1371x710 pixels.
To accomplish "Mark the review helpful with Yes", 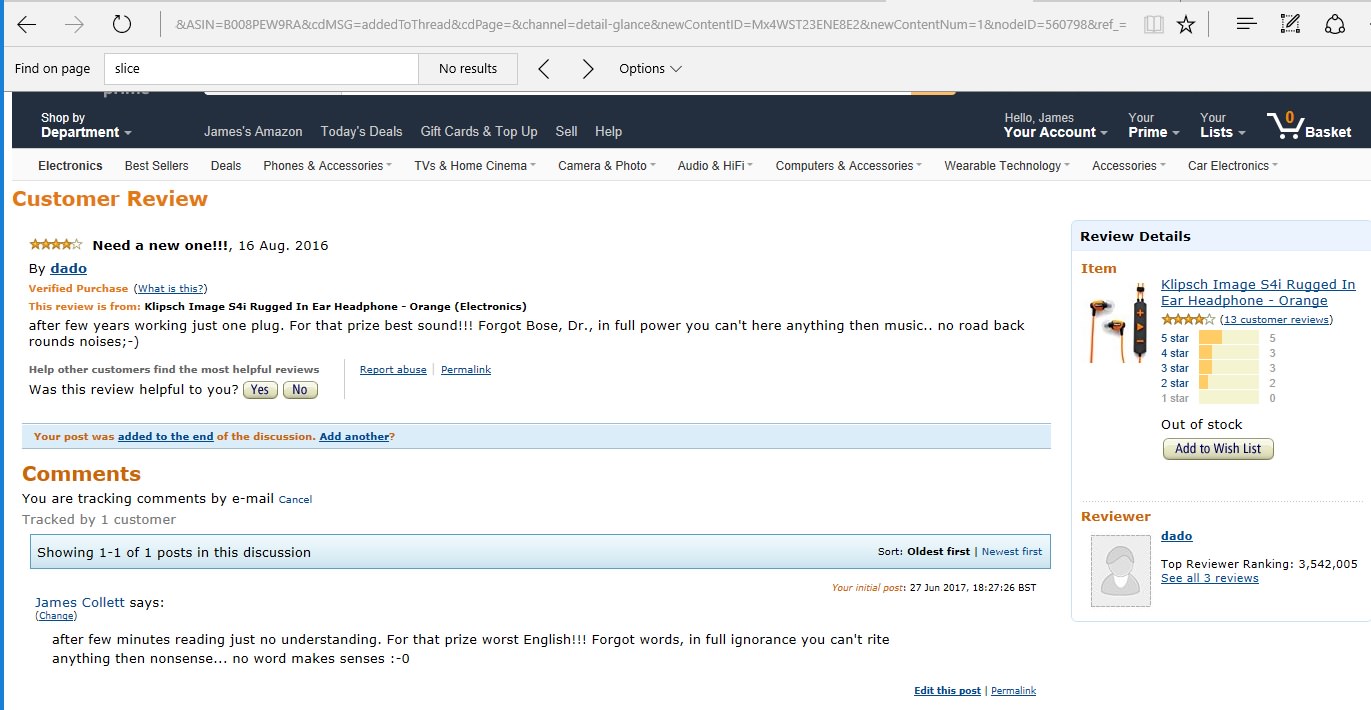I will [x=260, y=390].
